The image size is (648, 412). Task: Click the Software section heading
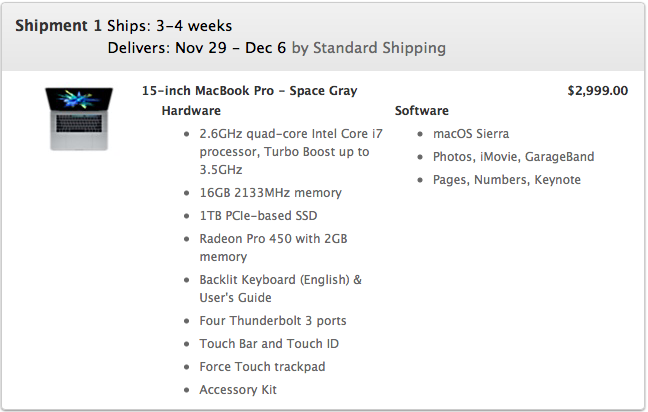coord(421,111)
